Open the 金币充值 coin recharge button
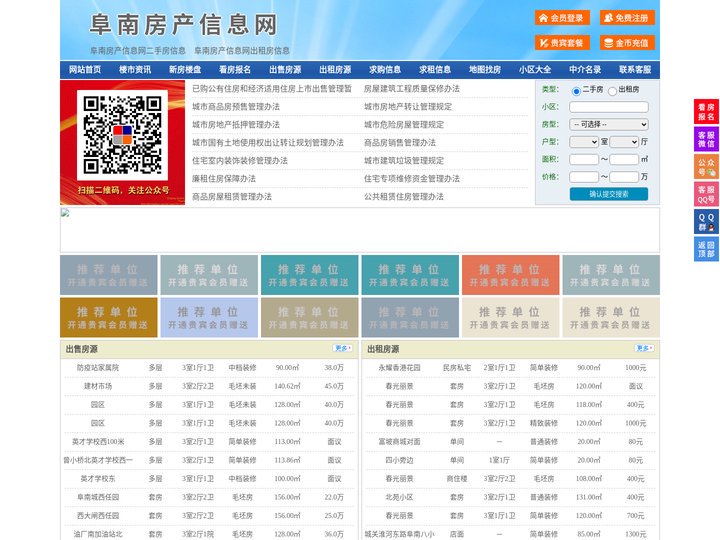Viewport: 720px width, 540px height. tap(627, 43)
